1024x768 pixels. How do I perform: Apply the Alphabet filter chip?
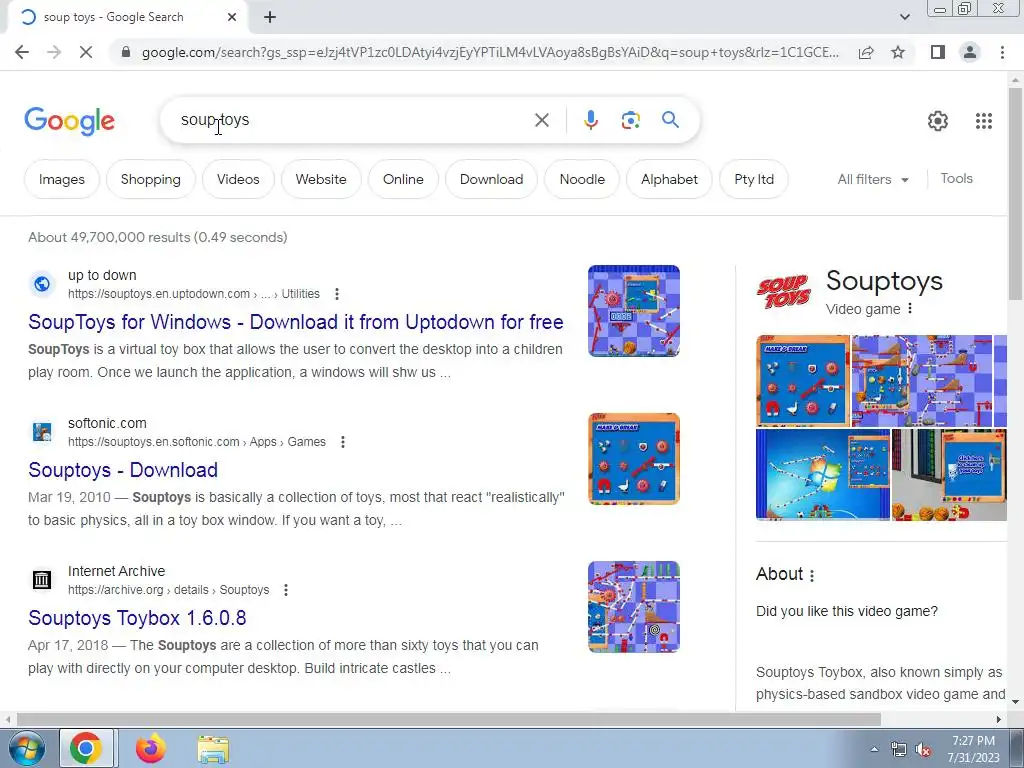click(x=669, y=180)
